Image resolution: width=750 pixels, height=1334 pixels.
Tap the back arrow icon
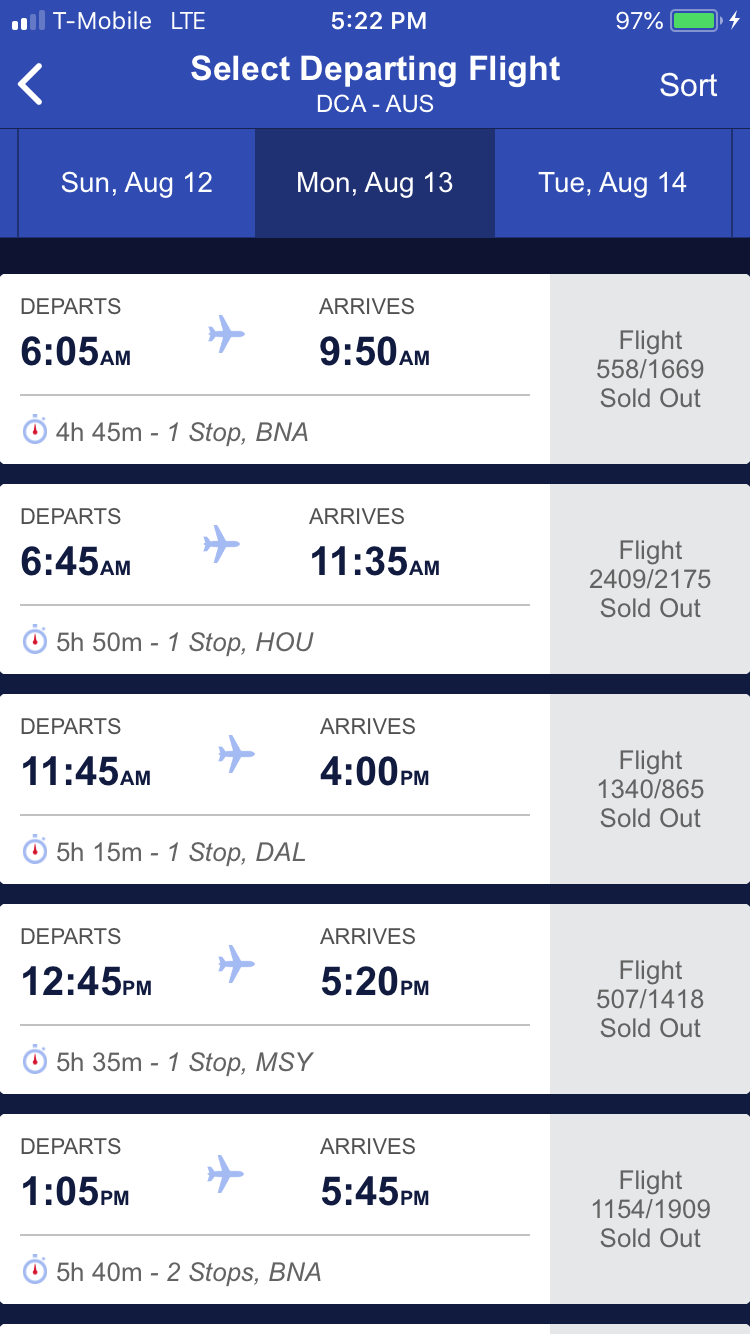[x=32, y=85]
